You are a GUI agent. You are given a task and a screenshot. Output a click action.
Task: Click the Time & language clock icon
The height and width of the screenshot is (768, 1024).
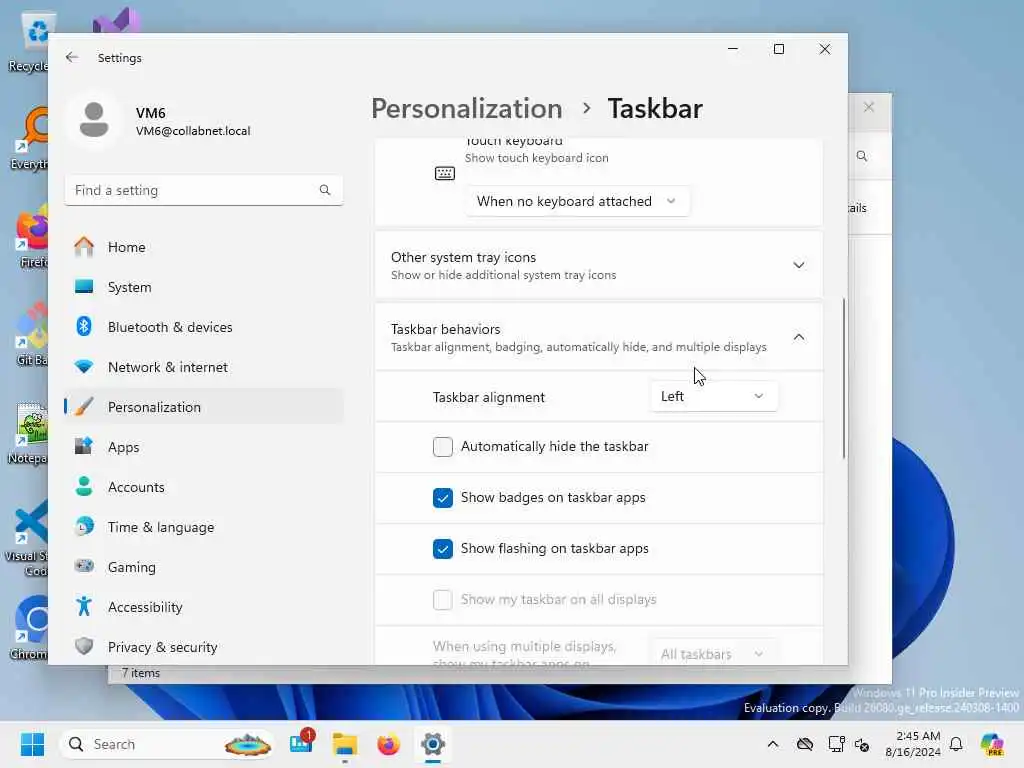click(x=84, y=526)
